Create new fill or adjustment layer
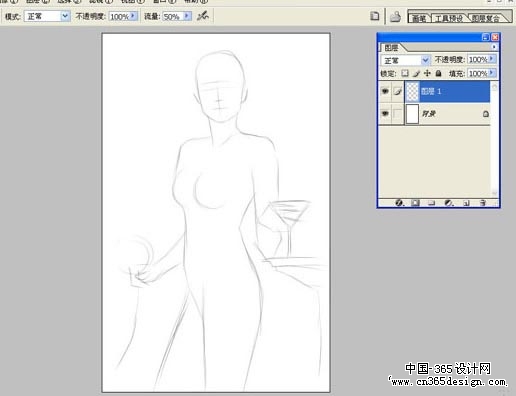The height and width of the screenshot is (396, 516). 449,203
